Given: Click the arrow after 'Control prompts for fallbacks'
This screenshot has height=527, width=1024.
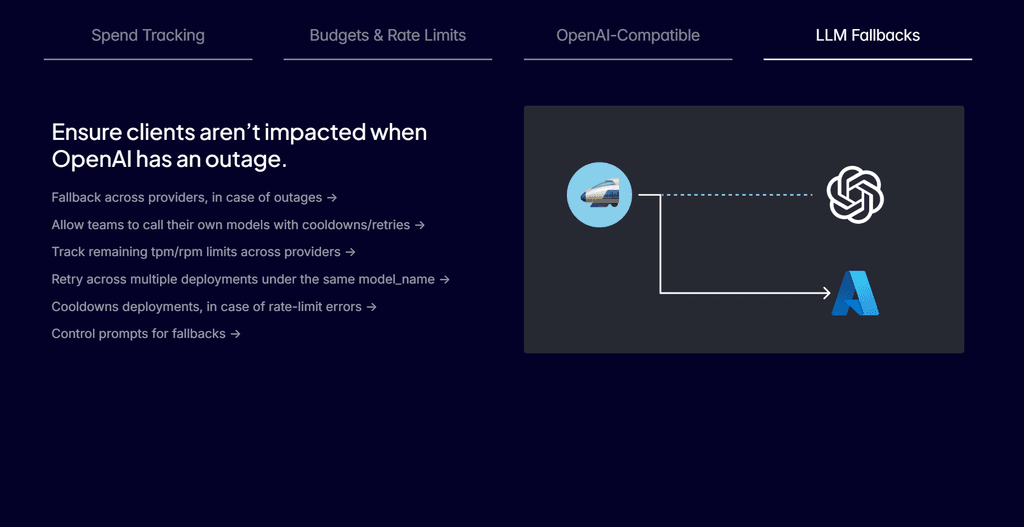Looking at the screenshot, I should click(x=236, y=334).
